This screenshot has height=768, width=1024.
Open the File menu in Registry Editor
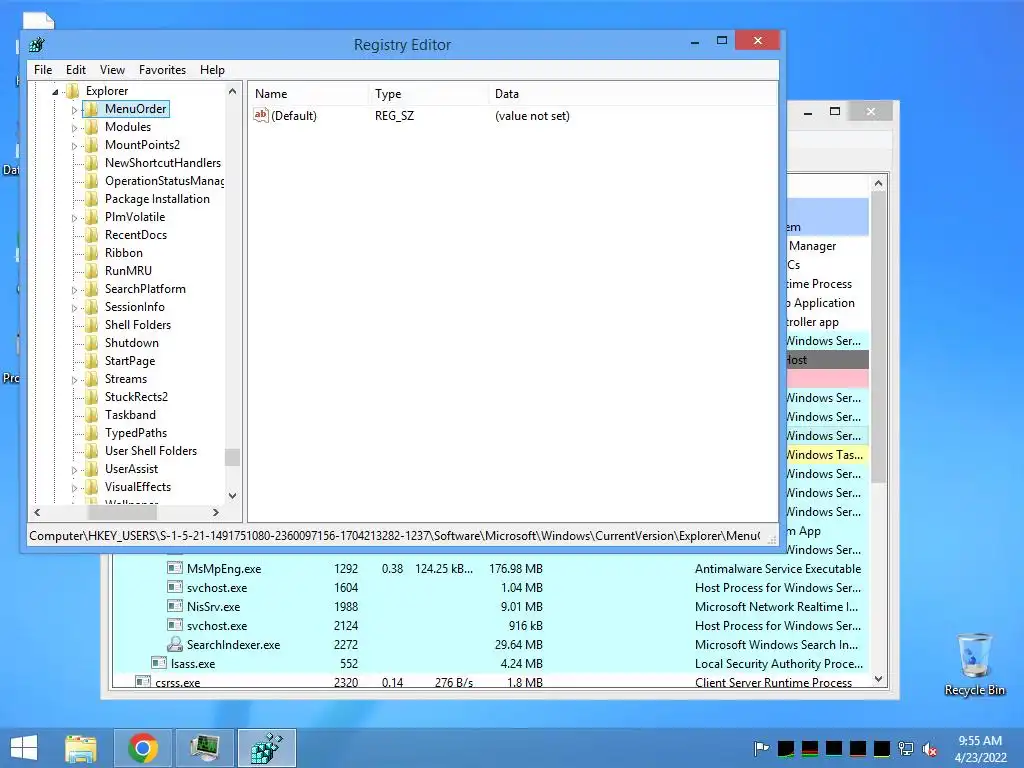[43, 70]
